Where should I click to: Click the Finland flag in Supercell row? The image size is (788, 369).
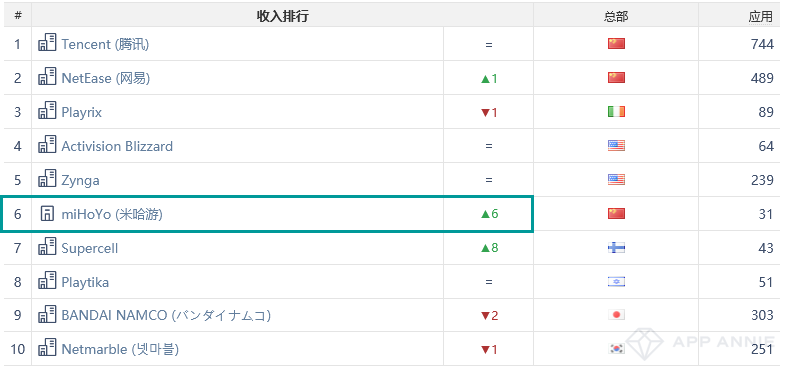(x=616, y=248)
